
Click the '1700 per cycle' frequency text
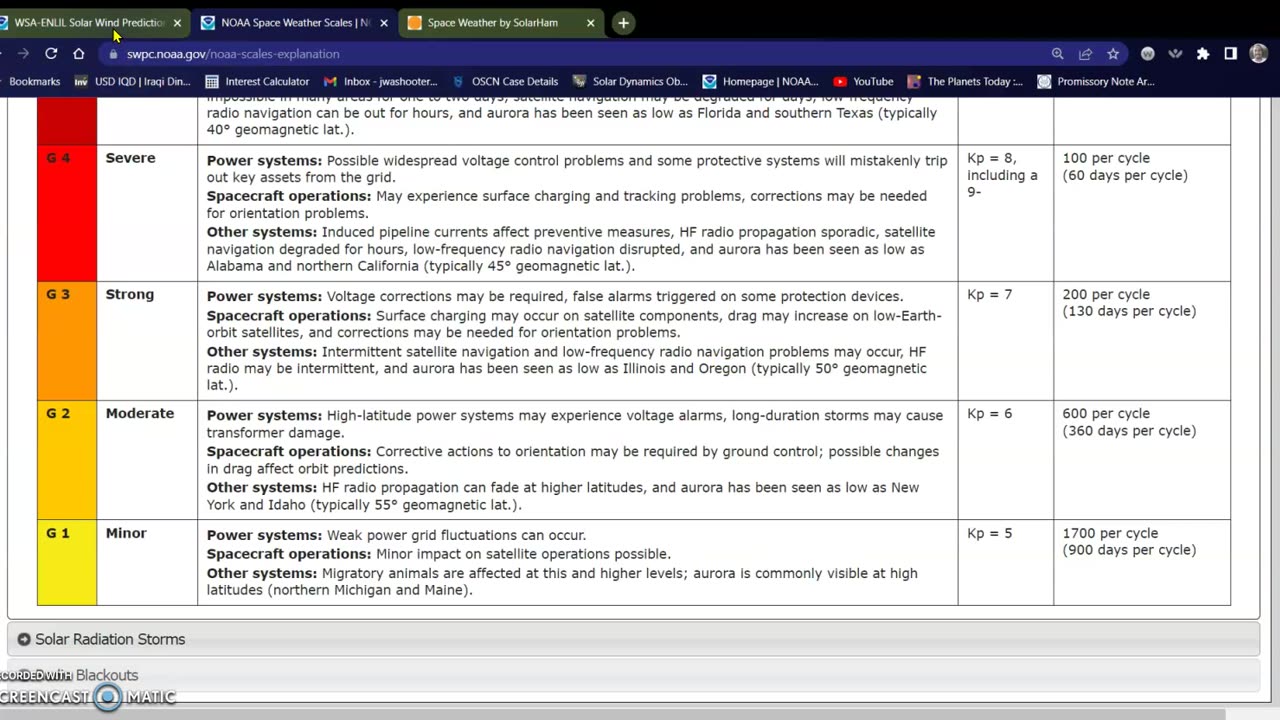(1110, 533)
